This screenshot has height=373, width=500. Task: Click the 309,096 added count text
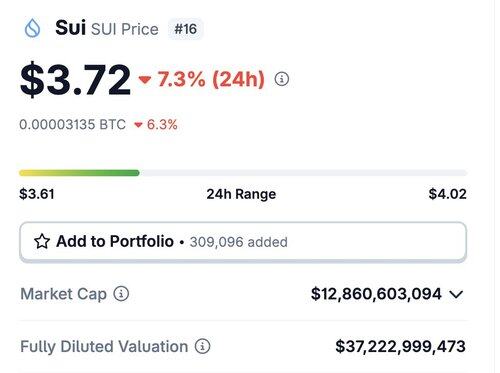coord(238,242)
